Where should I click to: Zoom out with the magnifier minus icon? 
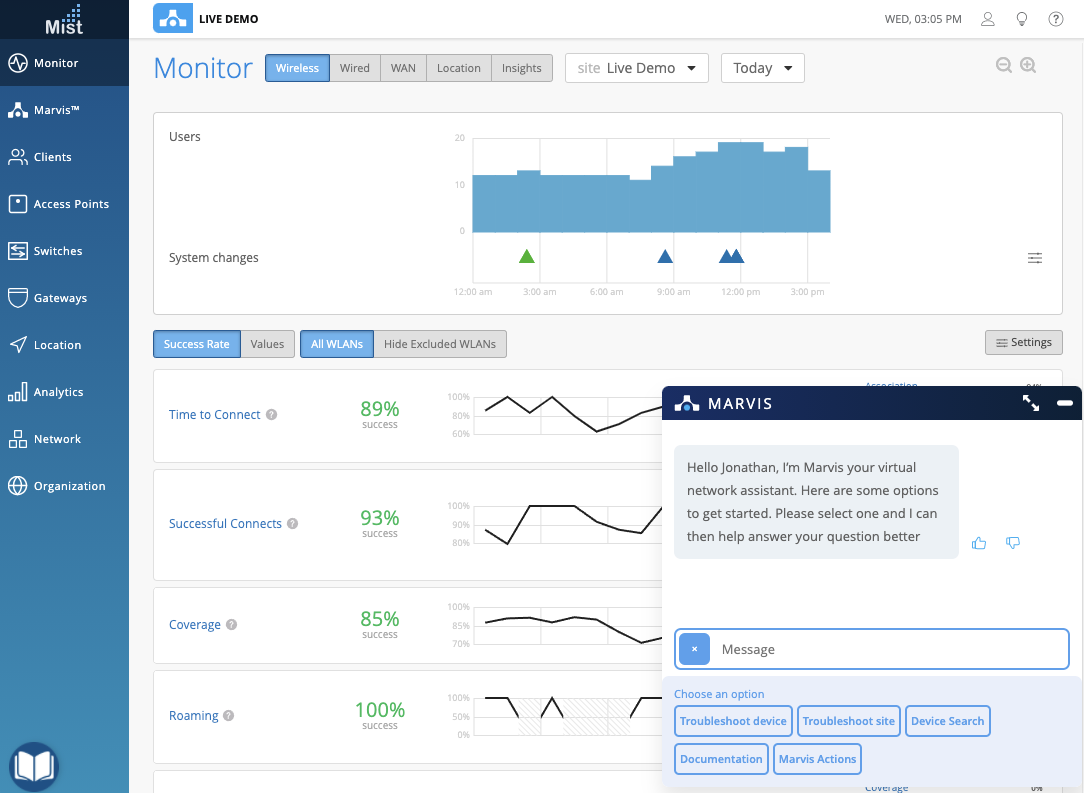pos(1003,65)
